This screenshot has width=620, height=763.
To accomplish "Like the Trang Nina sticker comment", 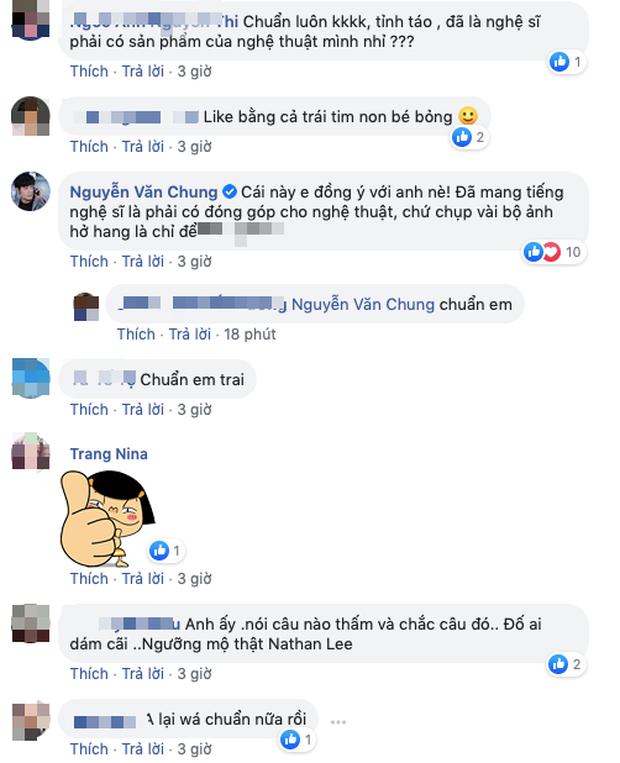I will click(x=89, y=579).
